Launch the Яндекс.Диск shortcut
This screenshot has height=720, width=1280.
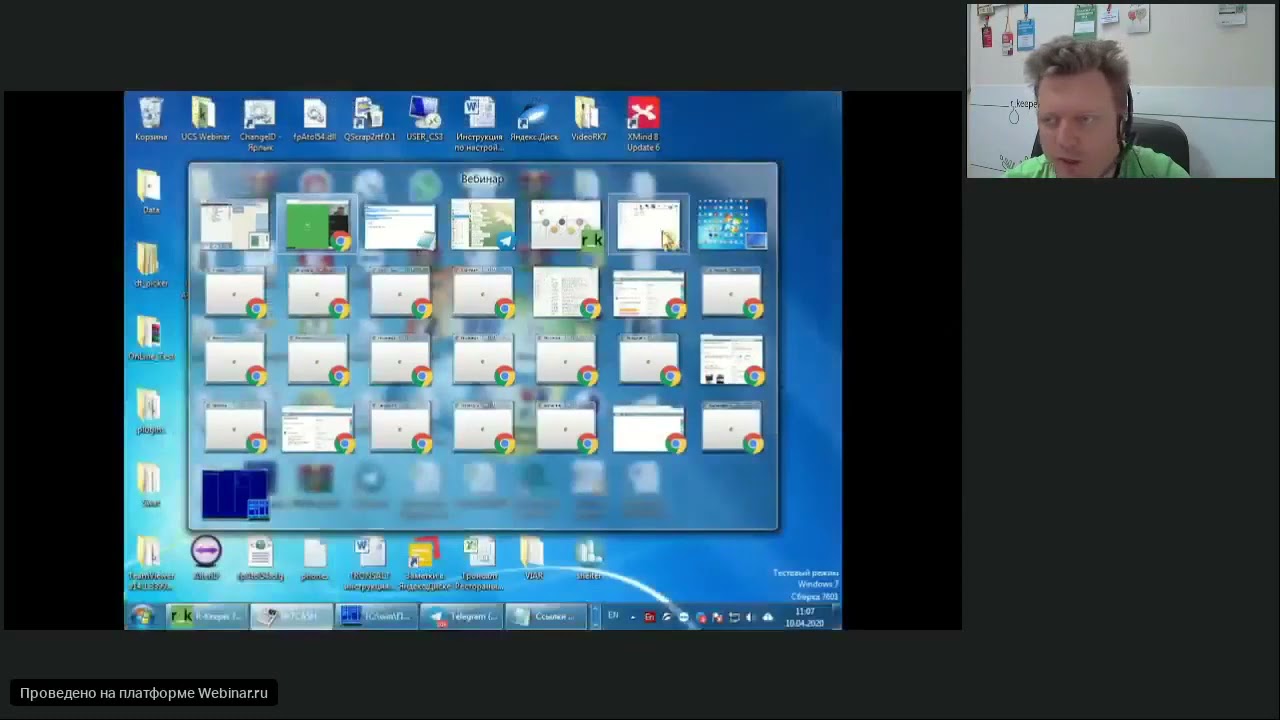534,119
